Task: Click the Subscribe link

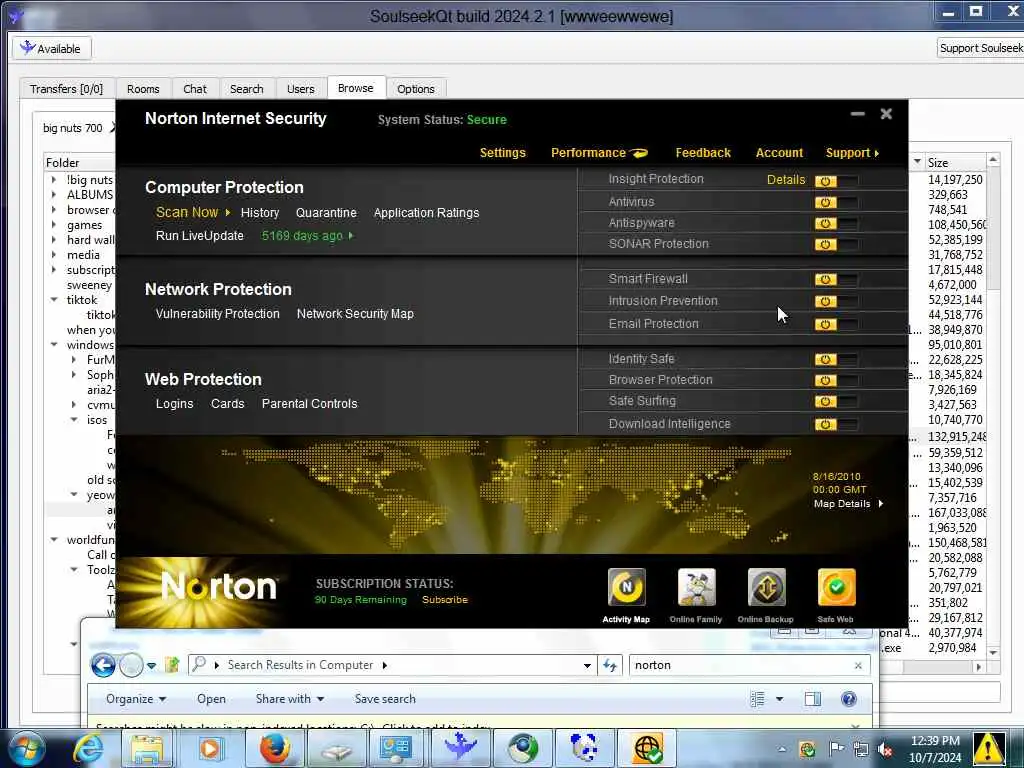Action: point(445,600)
